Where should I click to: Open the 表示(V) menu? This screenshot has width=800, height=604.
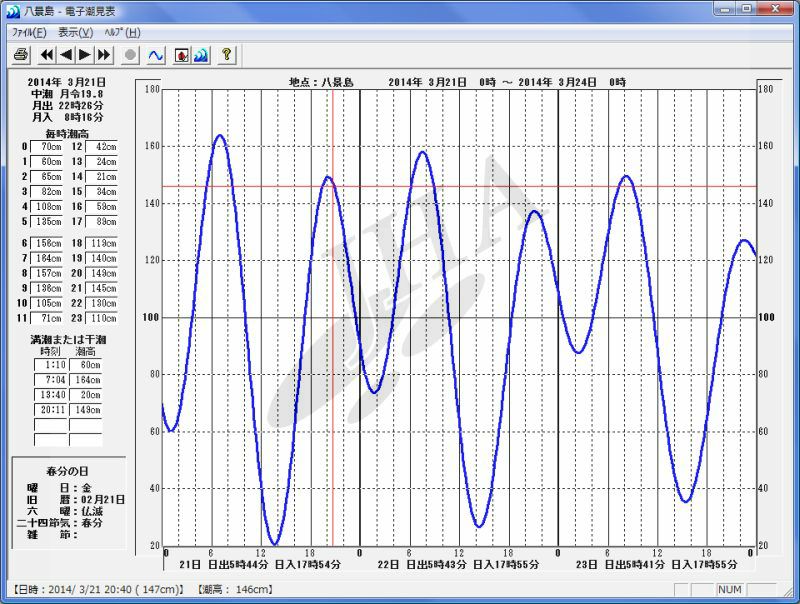(x=76, y=33)
